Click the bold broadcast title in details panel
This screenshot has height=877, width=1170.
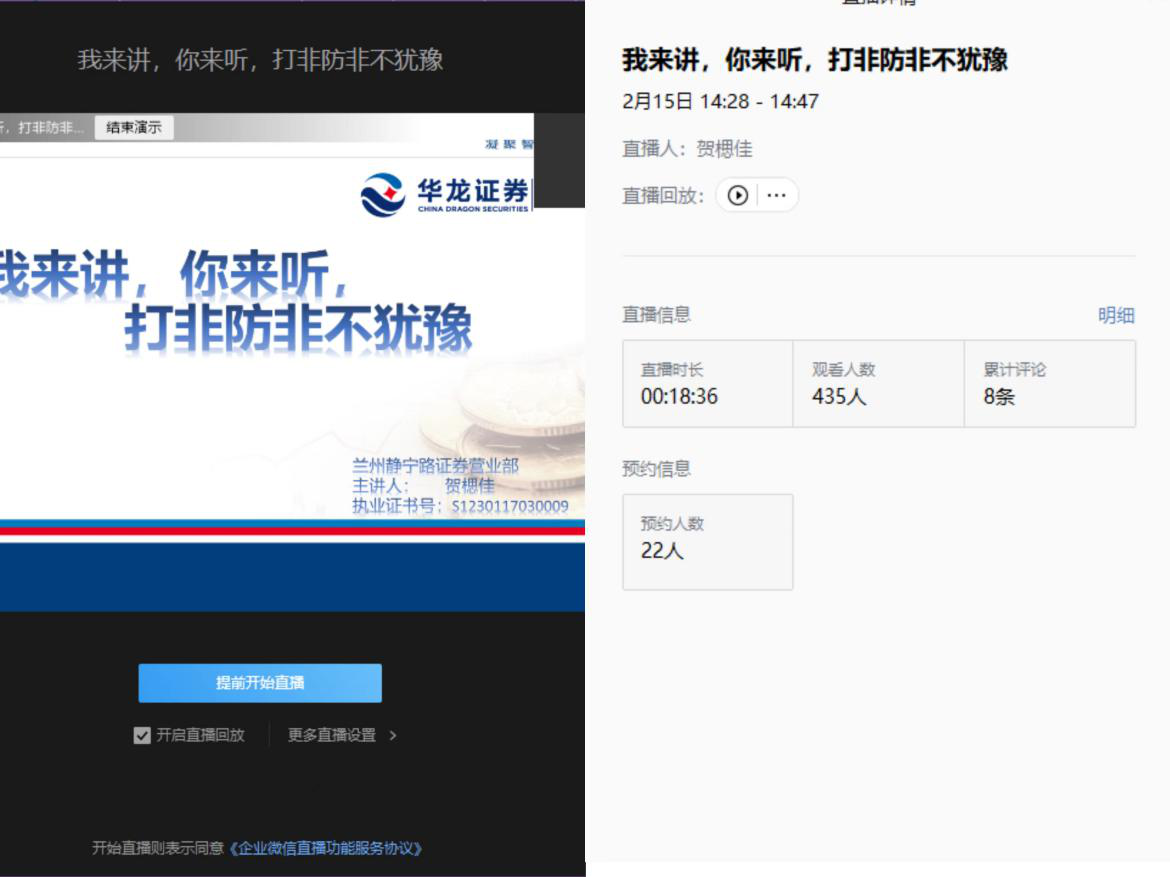click(814, 60)
